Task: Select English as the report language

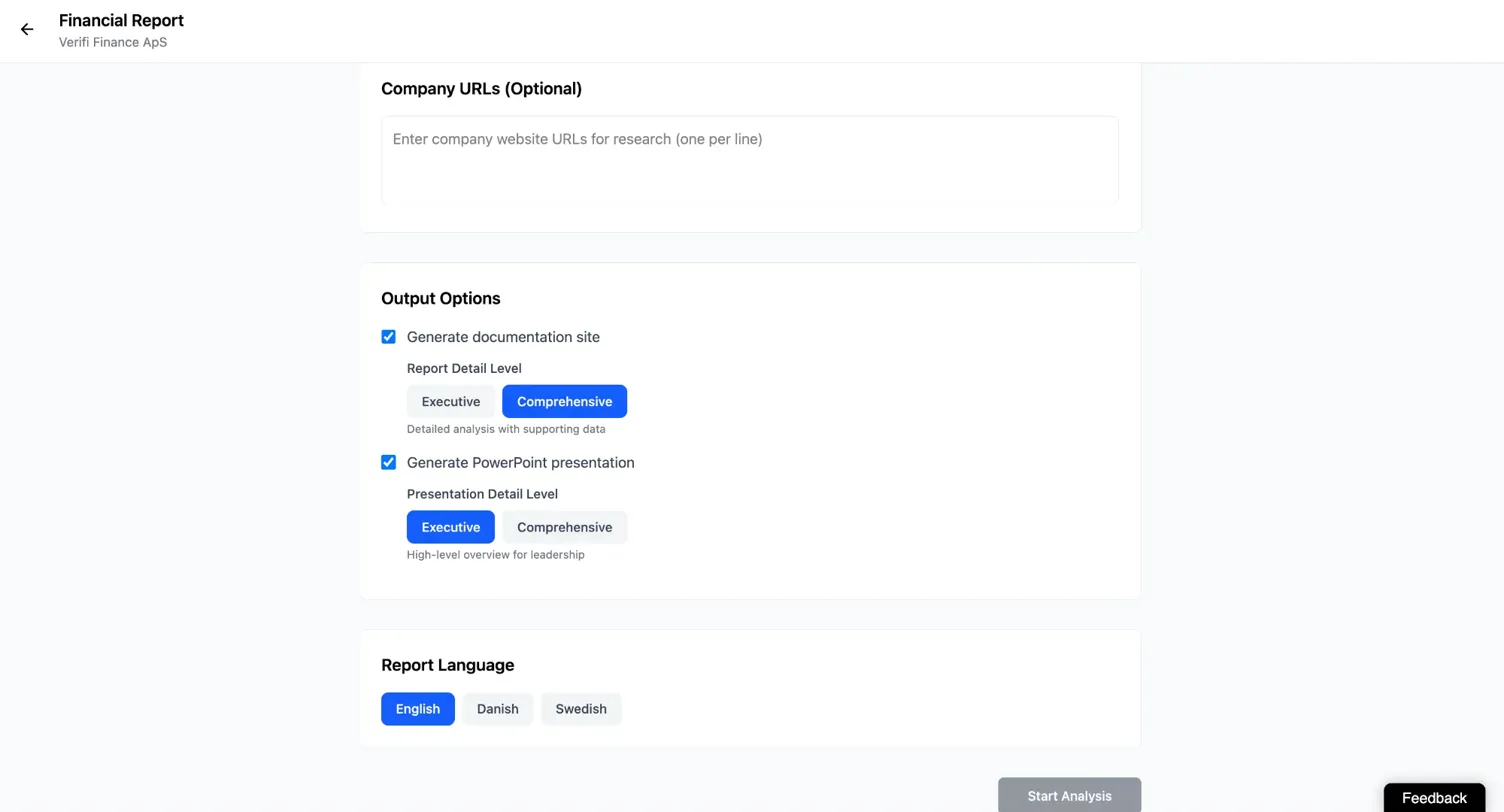Action: (417, 709)
